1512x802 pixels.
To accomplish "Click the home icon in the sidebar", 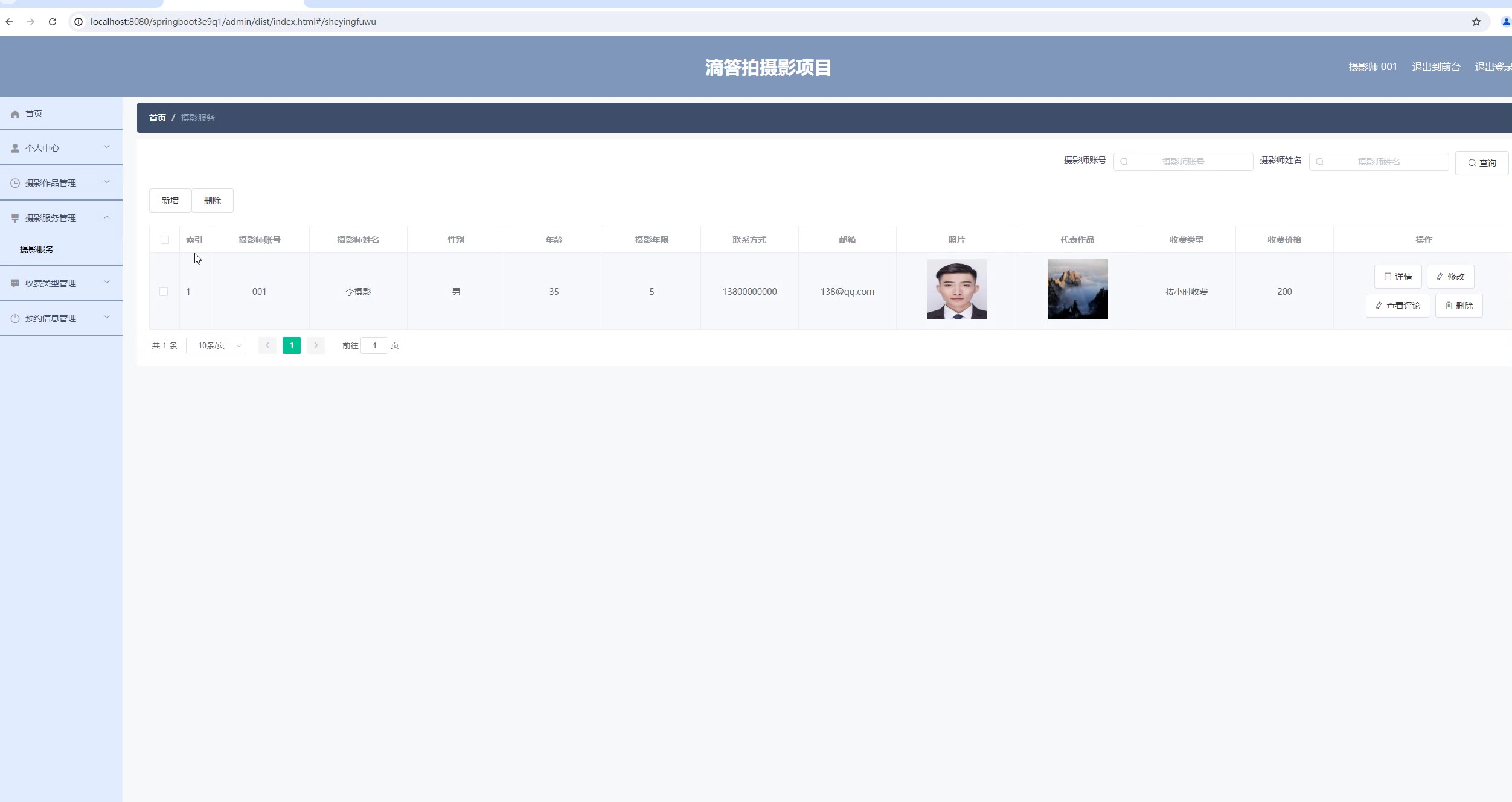I will pos(15,114).
